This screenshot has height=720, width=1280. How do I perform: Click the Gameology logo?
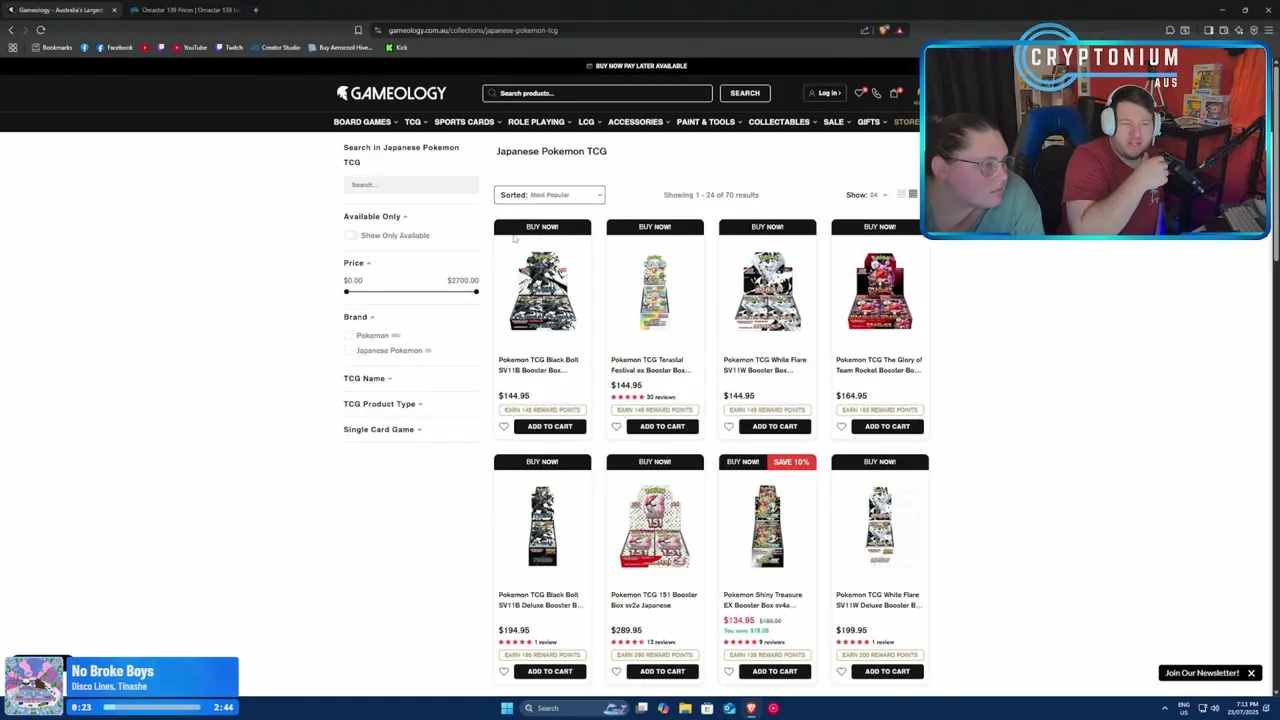pos(391,93)
